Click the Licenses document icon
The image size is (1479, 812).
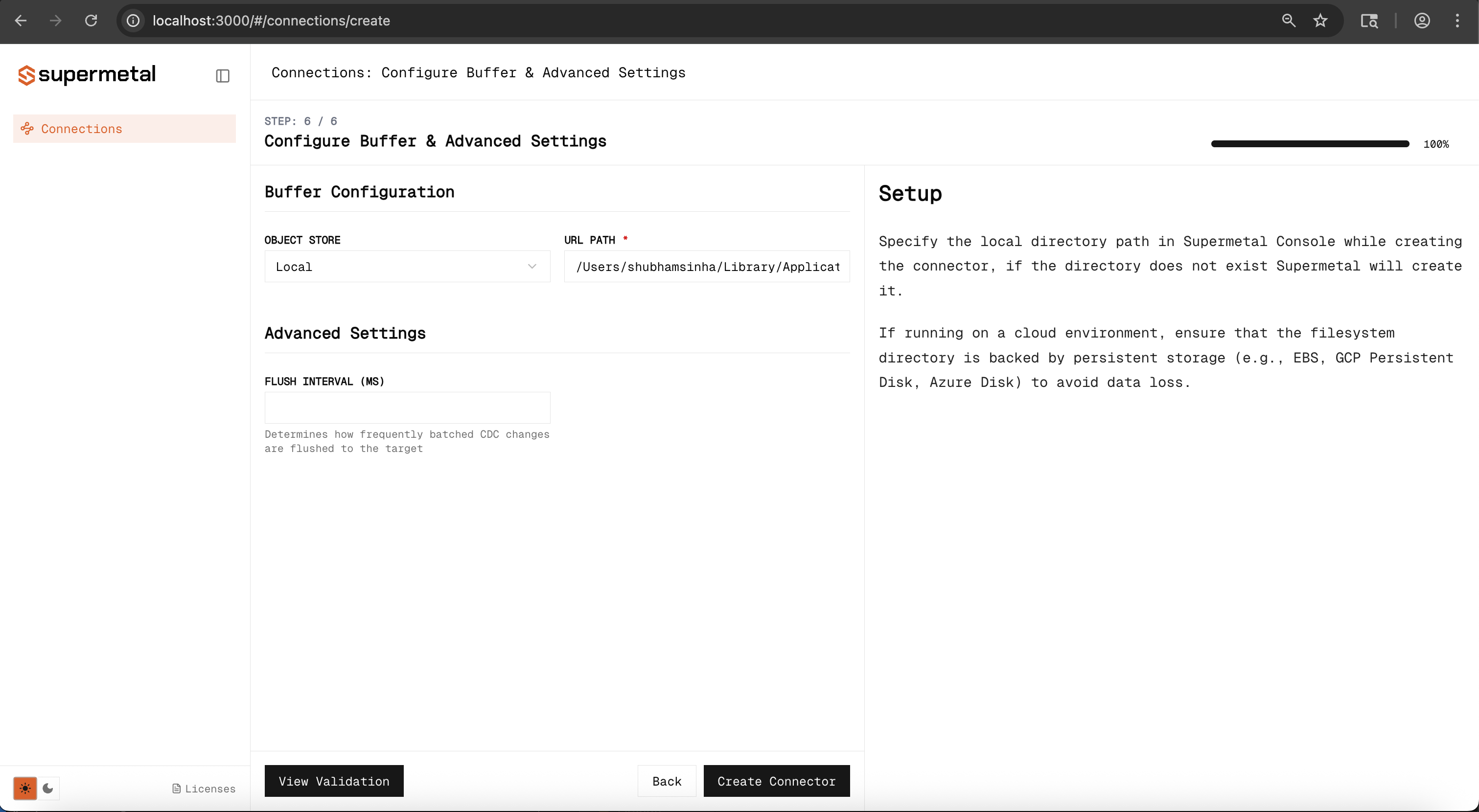(x=176, y=789)
